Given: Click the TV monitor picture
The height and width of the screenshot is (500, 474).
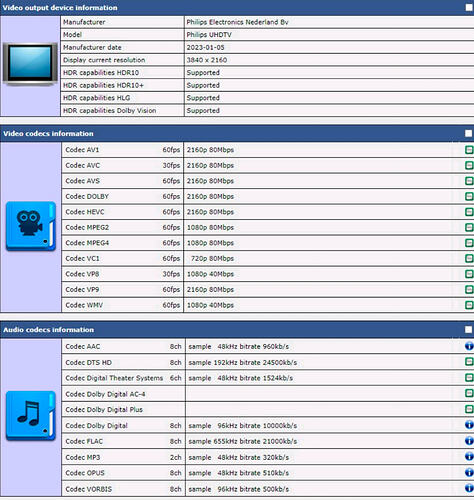Looking at the screenshot, I should pyautogui.click(x=30, y=64).
